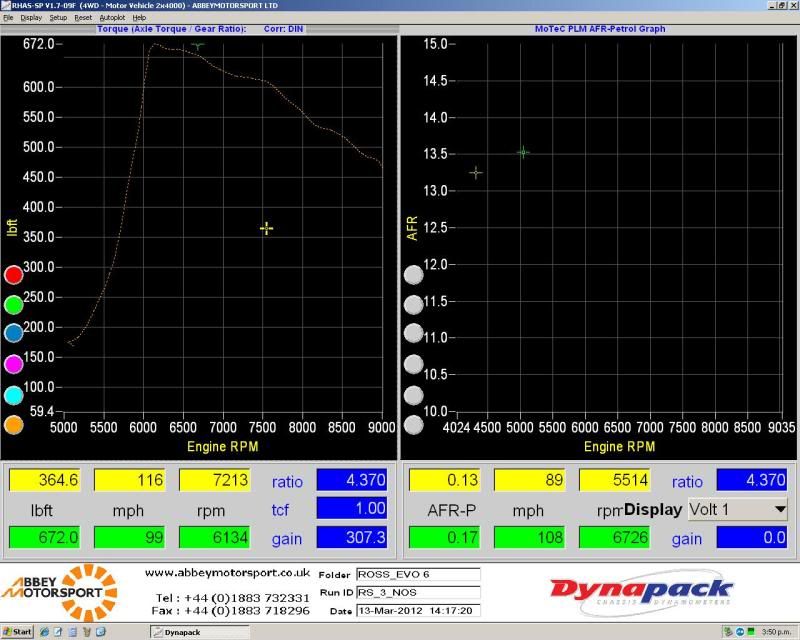The image size is (800, 640).
Task: Toggle gray AFR run circle beside 4024 axis label
Action: (413, 425)
